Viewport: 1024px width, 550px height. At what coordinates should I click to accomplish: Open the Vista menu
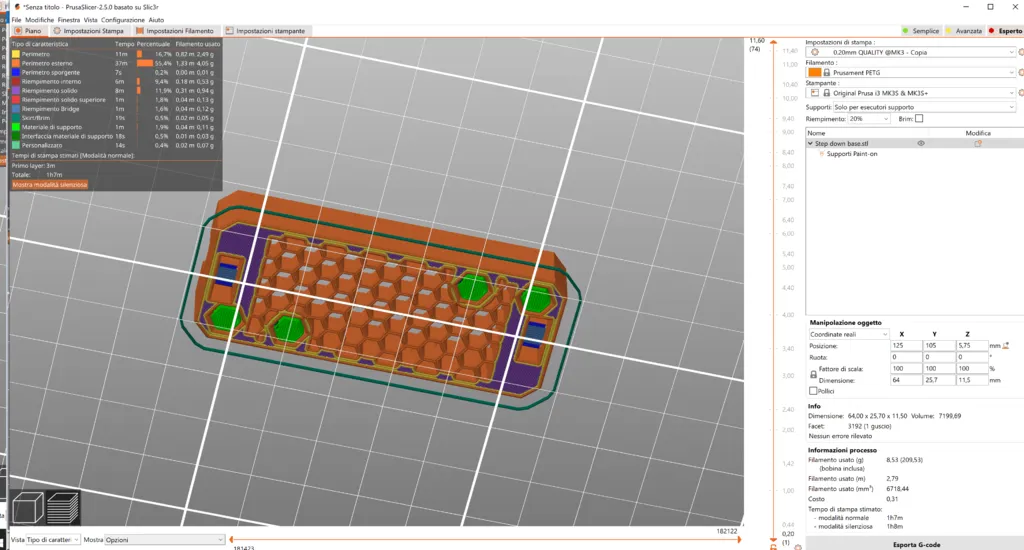[90, 20]
